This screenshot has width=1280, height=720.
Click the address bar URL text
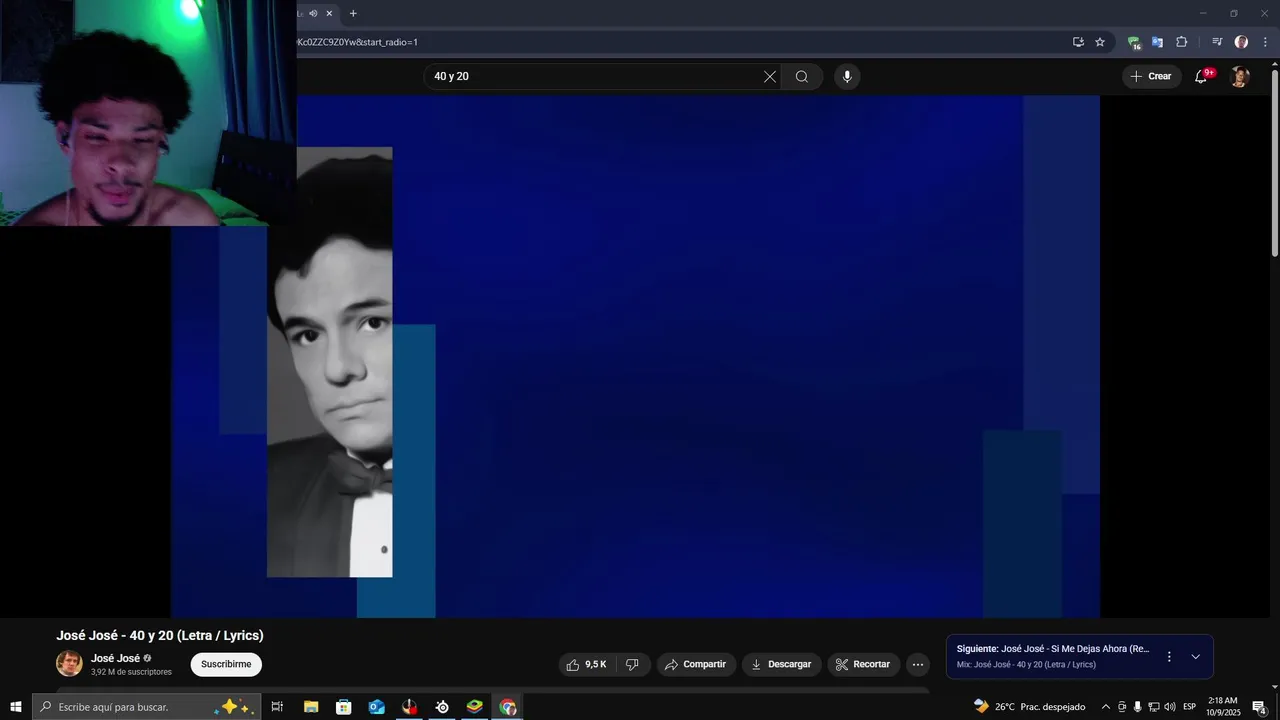click(x=358, y=42)
